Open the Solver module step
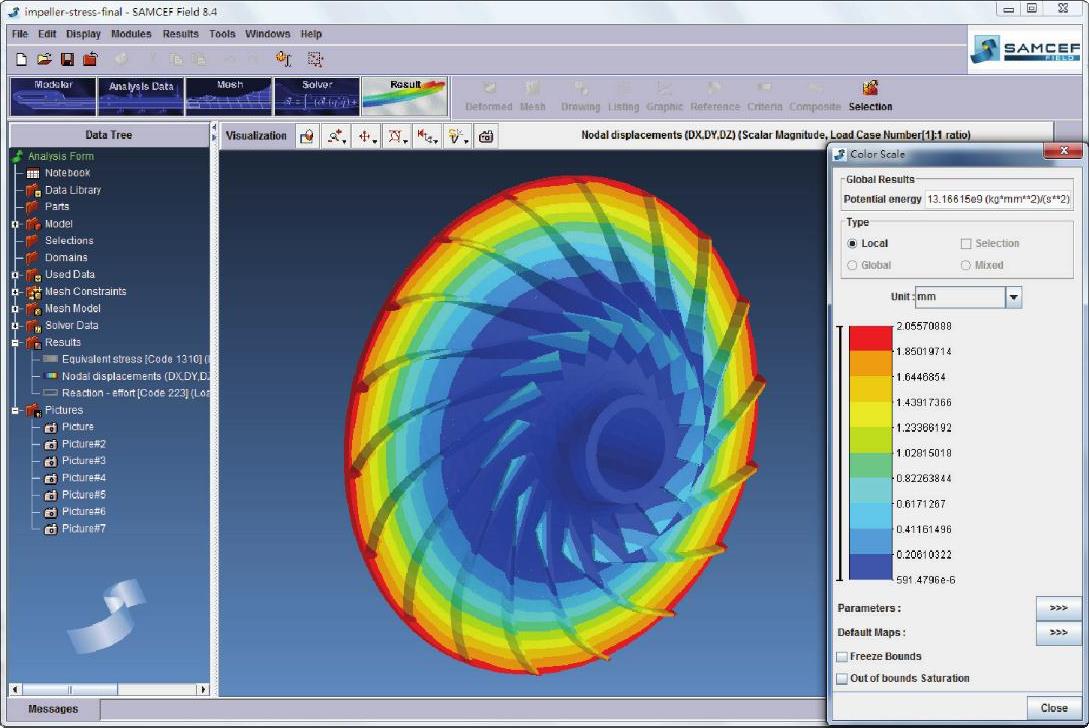Image resolution: width=1089 pixels, height=728 pixels. (316, 97)
